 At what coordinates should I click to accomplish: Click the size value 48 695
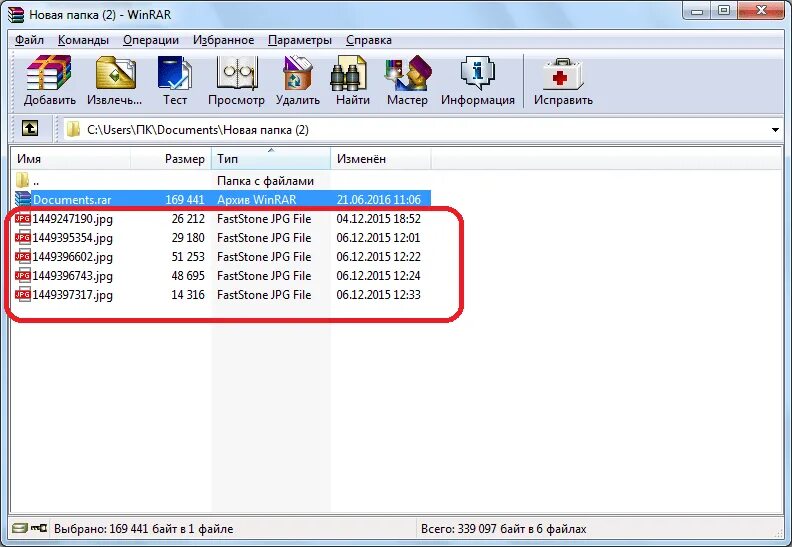coord(188,276)
